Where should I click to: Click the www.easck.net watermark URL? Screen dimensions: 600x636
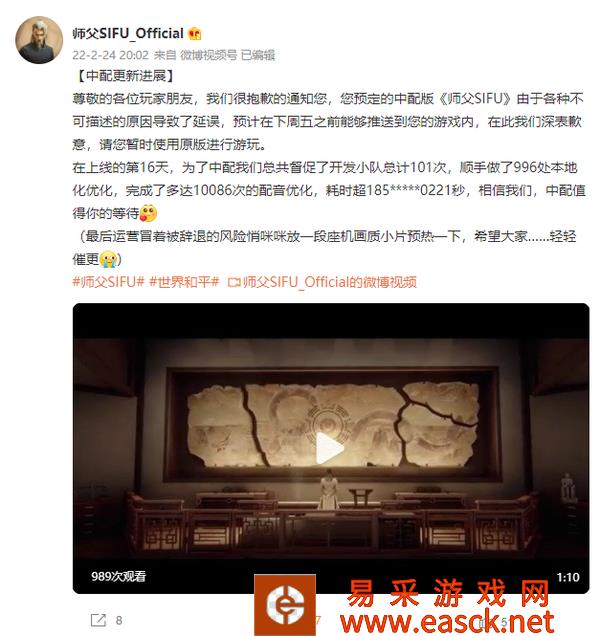[447, 622]
